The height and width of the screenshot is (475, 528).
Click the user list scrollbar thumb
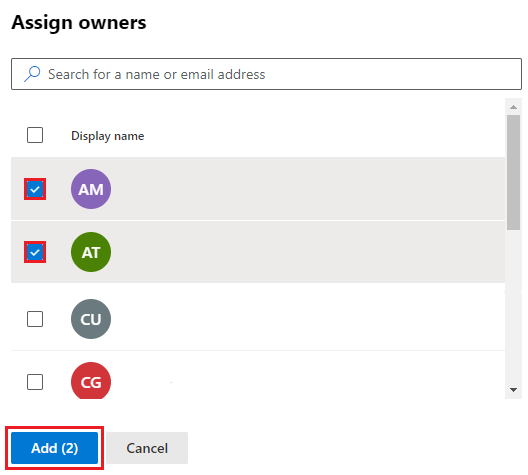513,172
